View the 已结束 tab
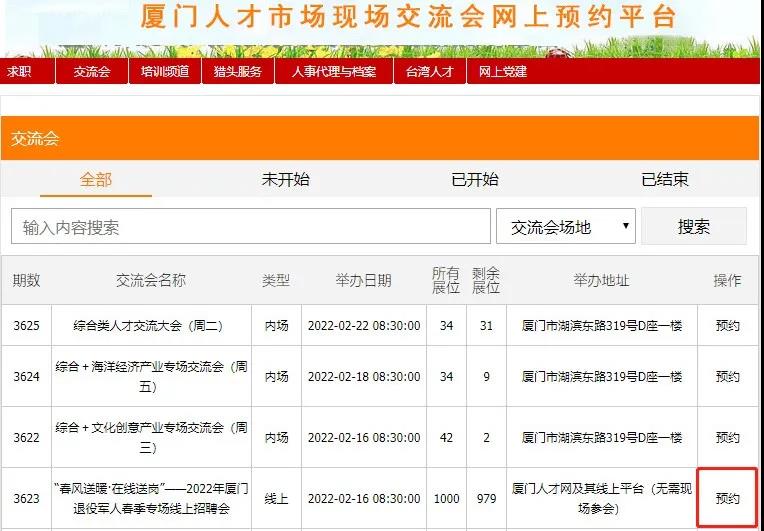Viewport: 764px width, 531px height. point(664,180)
